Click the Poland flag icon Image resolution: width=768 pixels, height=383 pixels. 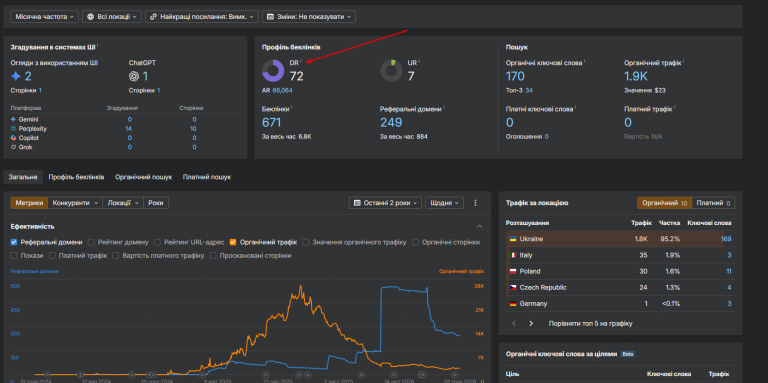coord(513,271)
